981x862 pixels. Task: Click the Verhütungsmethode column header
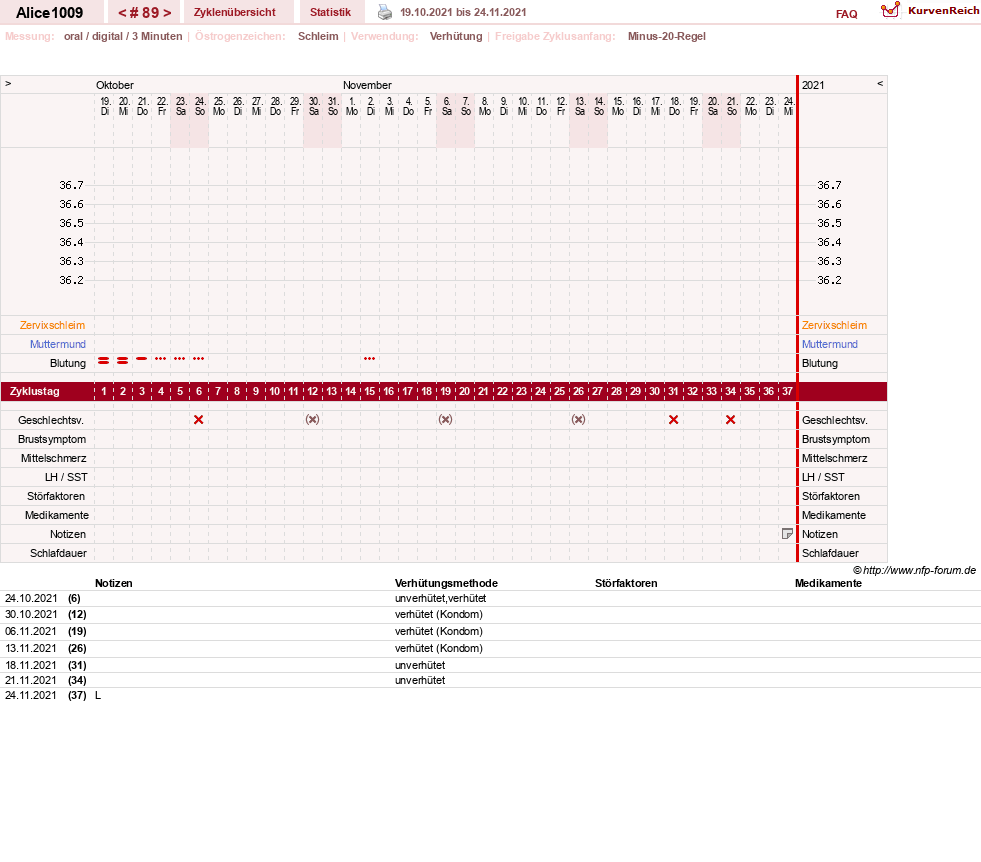point(446,583)
